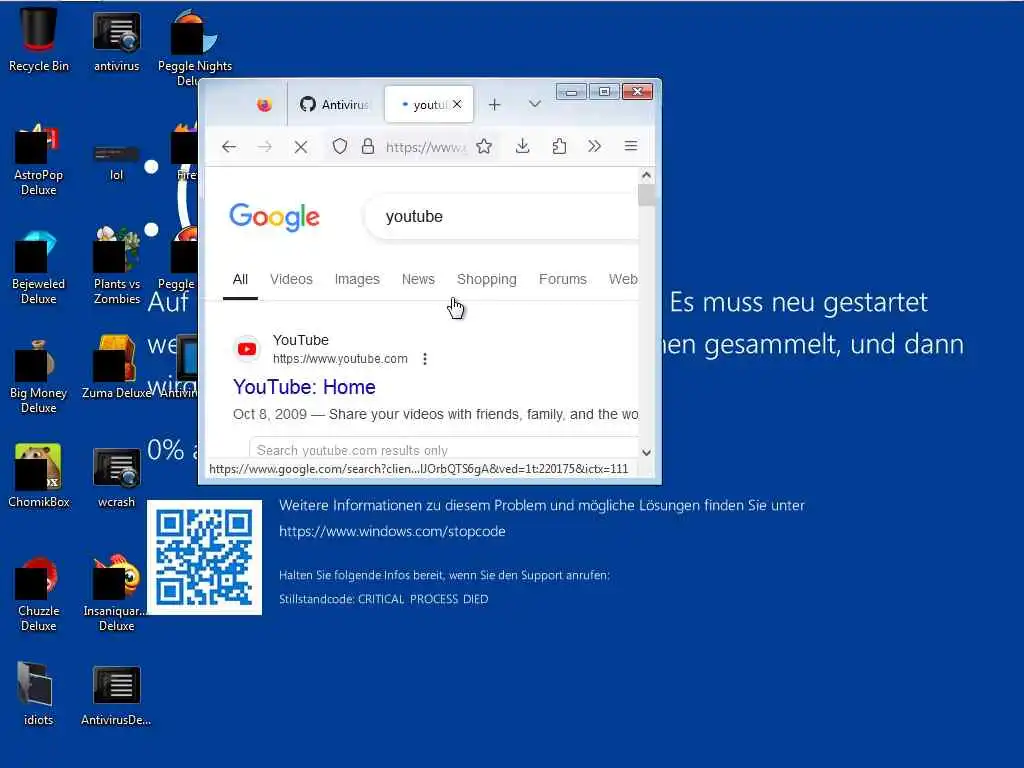
Task: Click the Stillstandcode: CRITICAL PROCESS DIED text
Action: (383, 599)
